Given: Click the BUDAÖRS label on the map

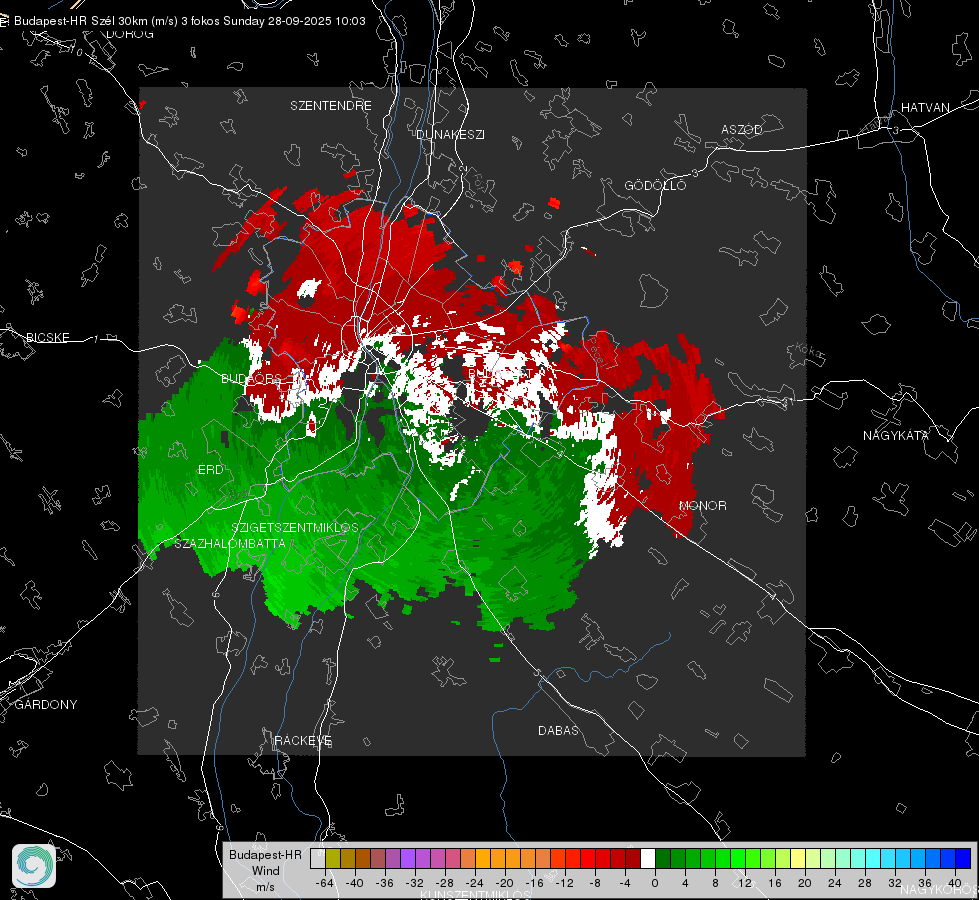Looking at the screenshot, I should click(251, 379).
